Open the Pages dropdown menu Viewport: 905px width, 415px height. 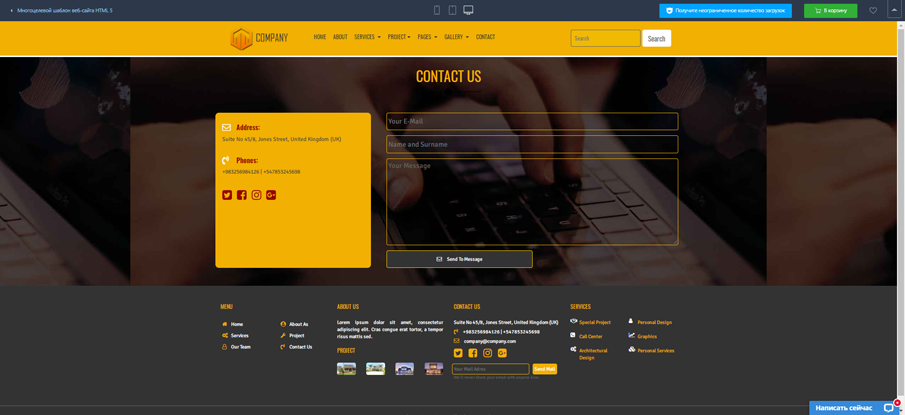click(427, 37)
